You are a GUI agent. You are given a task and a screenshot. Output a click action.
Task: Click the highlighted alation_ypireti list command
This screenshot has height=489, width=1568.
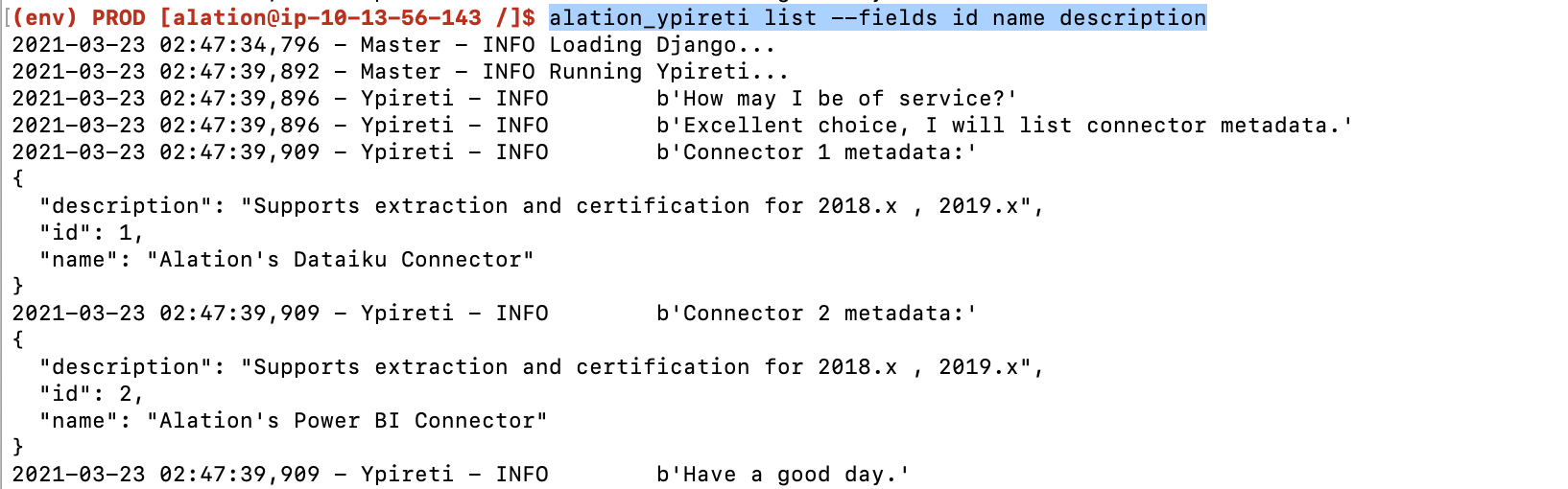(877, 18)
